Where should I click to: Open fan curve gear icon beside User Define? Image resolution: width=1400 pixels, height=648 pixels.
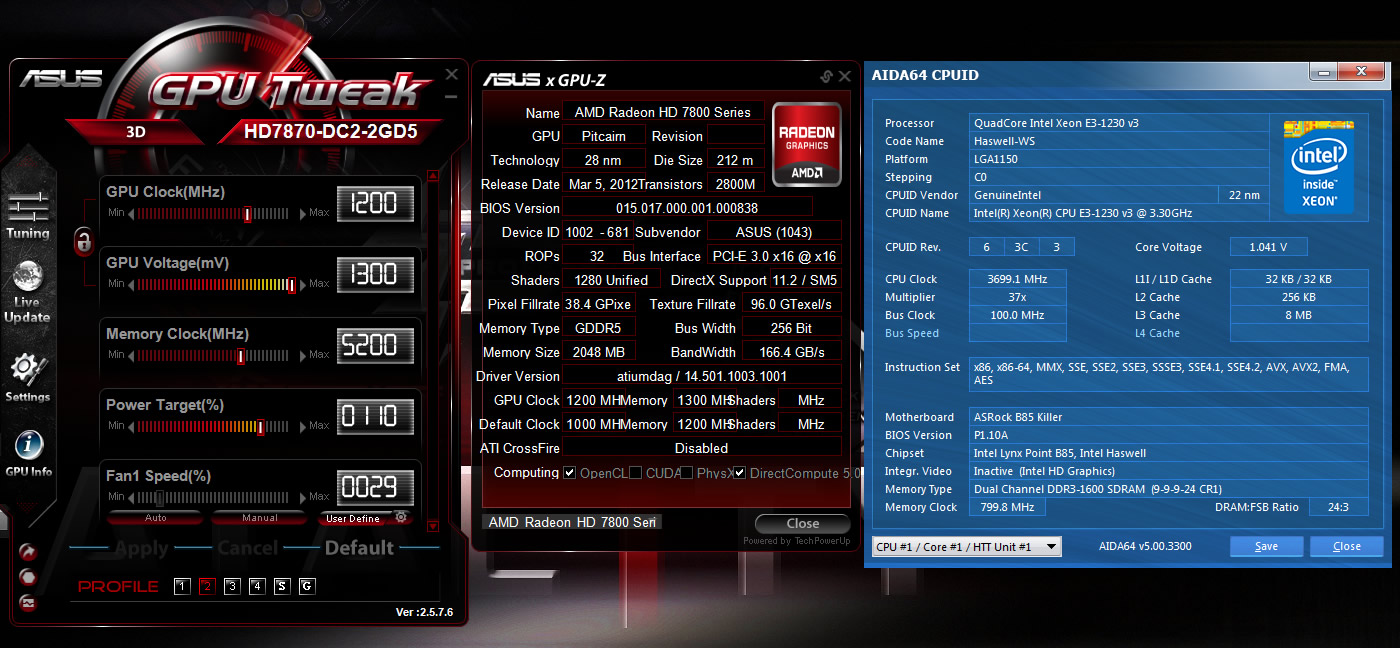coord(401,517)
